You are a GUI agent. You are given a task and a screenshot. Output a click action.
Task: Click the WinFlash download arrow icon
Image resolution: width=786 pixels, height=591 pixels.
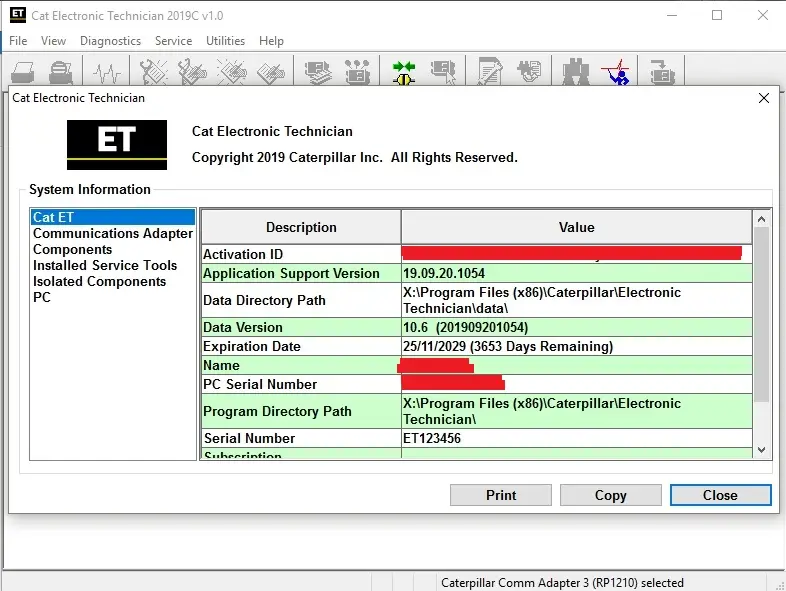click(x=662, y=72)
